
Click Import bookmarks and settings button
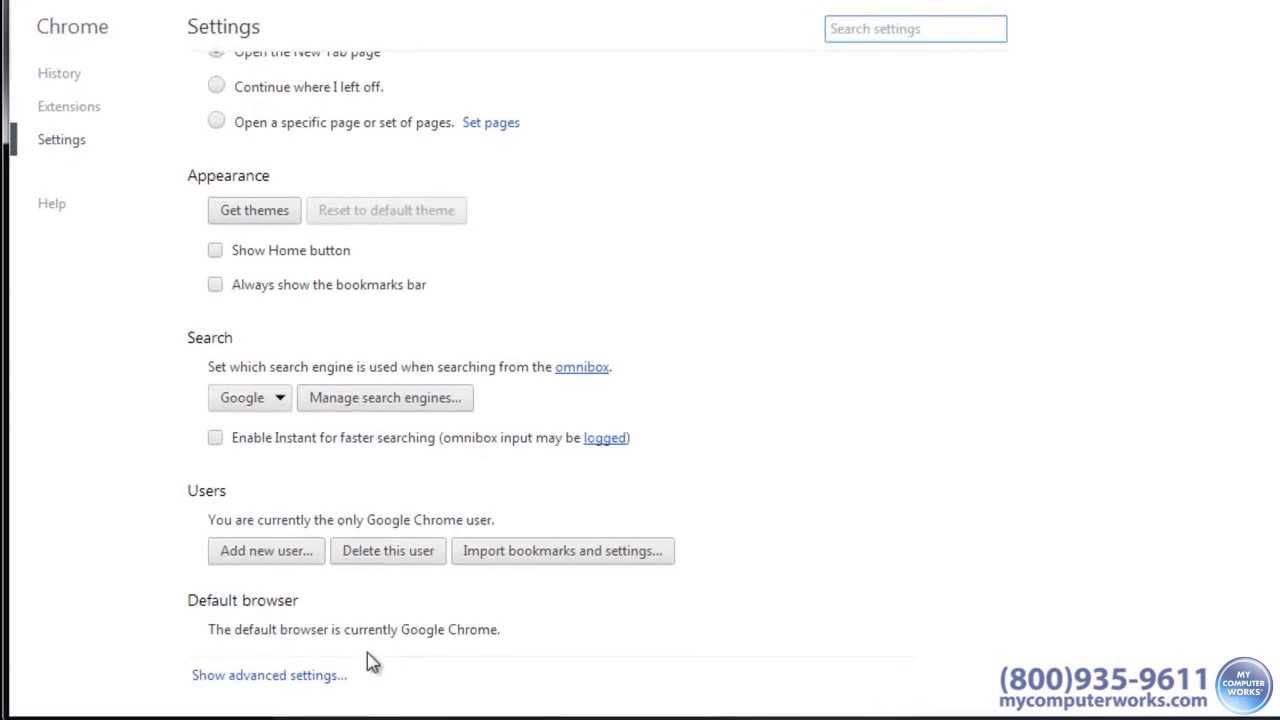[562, 551]
